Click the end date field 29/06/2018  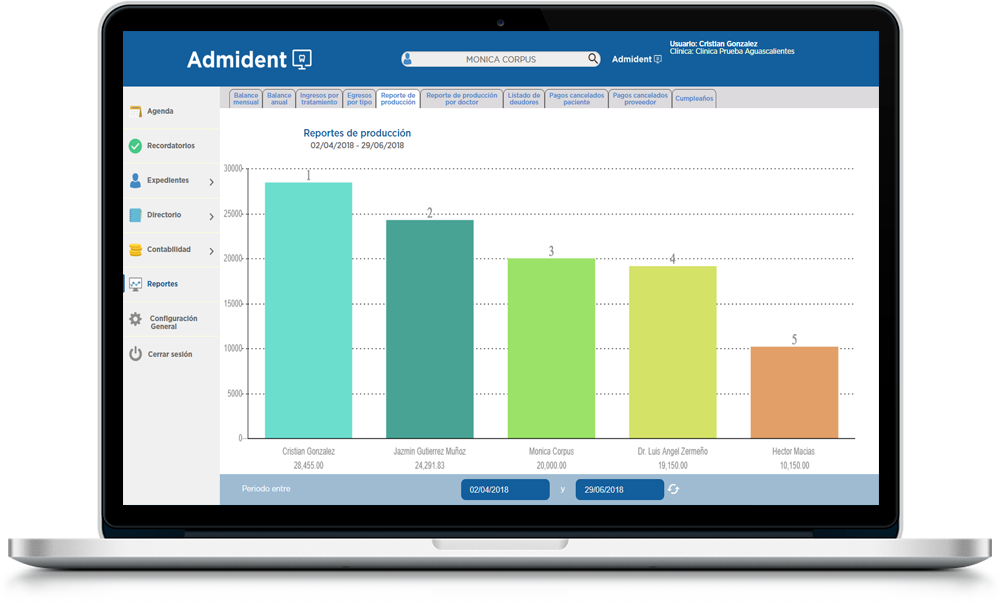pyautogui.click(x=619, y=490)
